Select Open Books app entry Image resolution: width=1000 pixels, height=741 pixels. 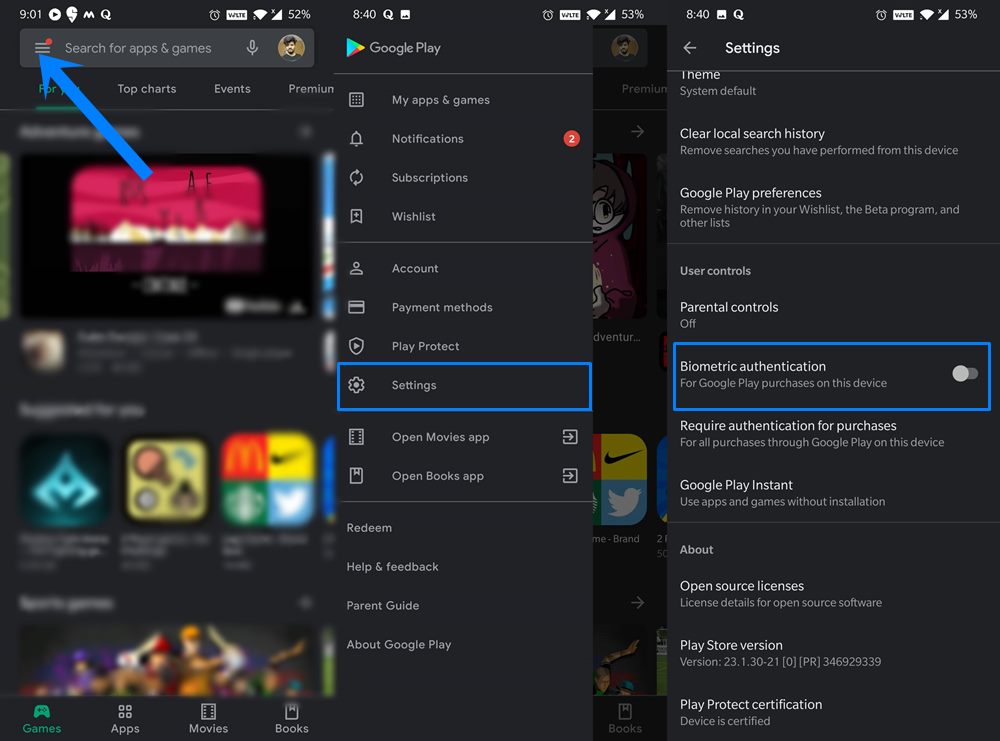(465, 476)
